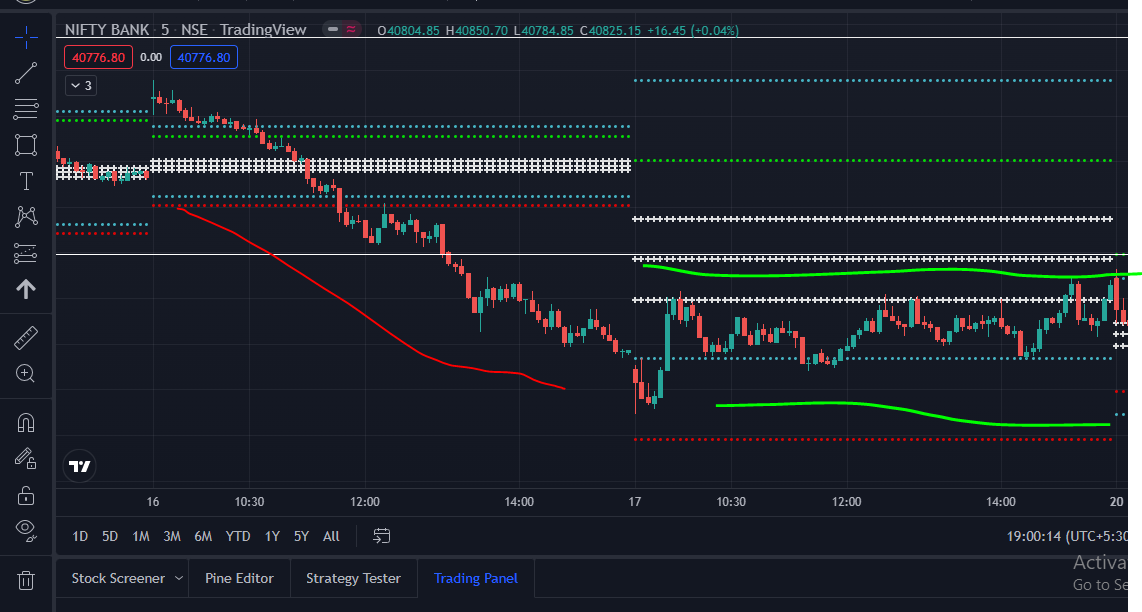Screen dimensions: 1142x612
Task: Set chart range to 5Y
Action: 302,536
